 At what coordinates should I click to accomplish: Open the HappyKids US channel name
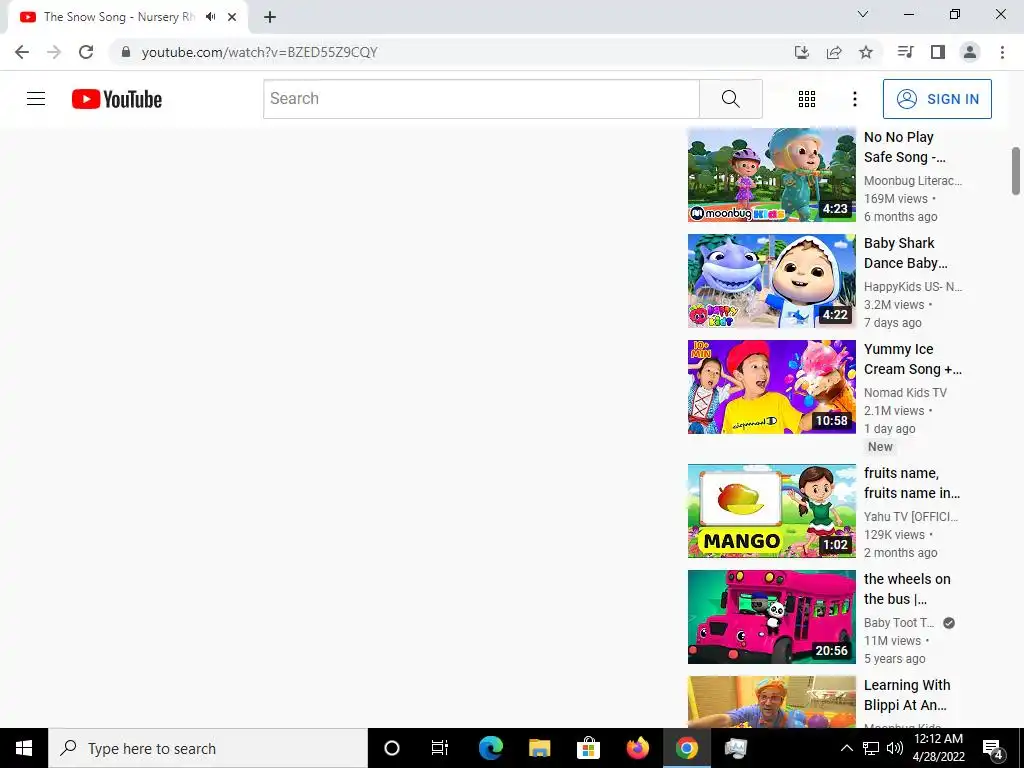pyautogui.click(x=913, y=287)
